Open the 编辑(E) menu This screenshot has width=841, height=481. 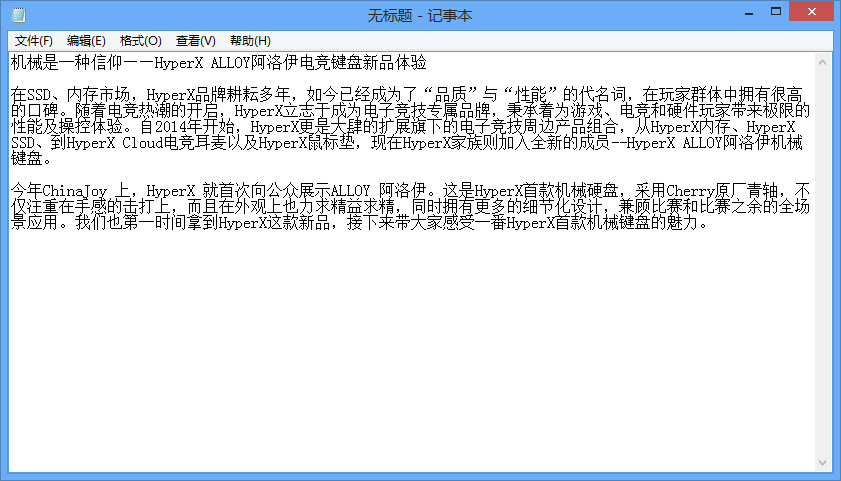coord(86,41)
